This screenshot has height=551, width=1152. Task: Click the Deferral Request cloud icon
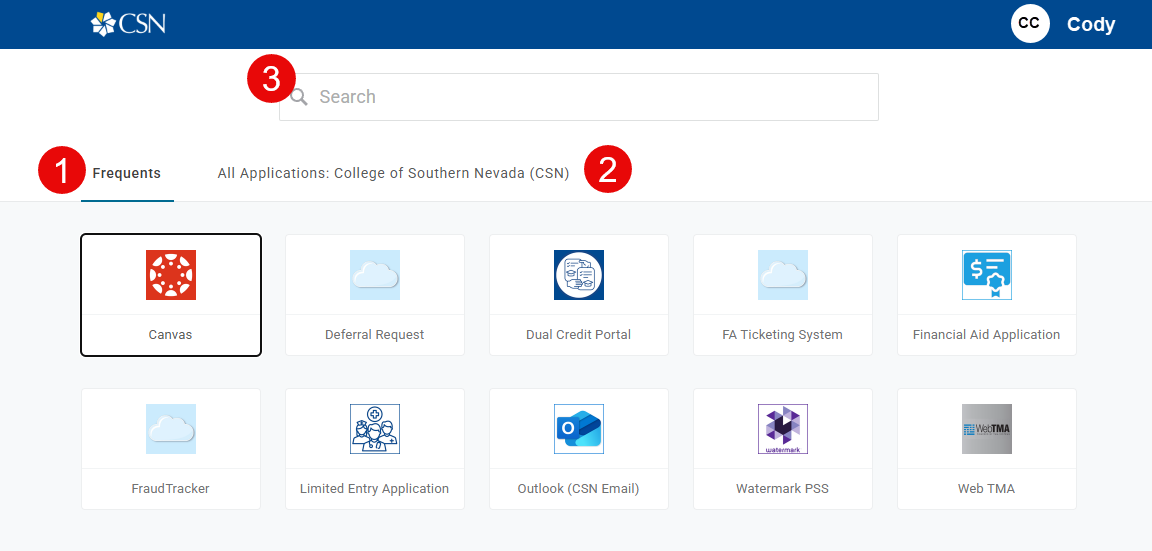point(375,275)
